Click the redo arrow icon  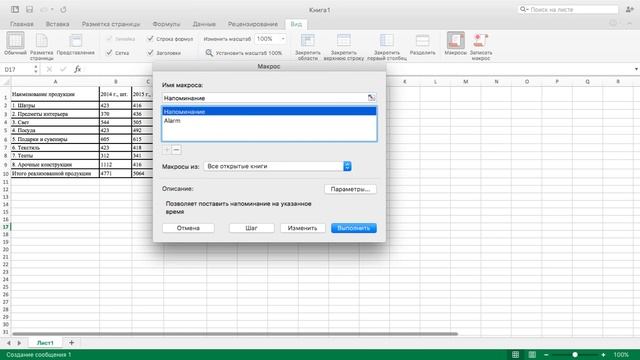point(63,9)
